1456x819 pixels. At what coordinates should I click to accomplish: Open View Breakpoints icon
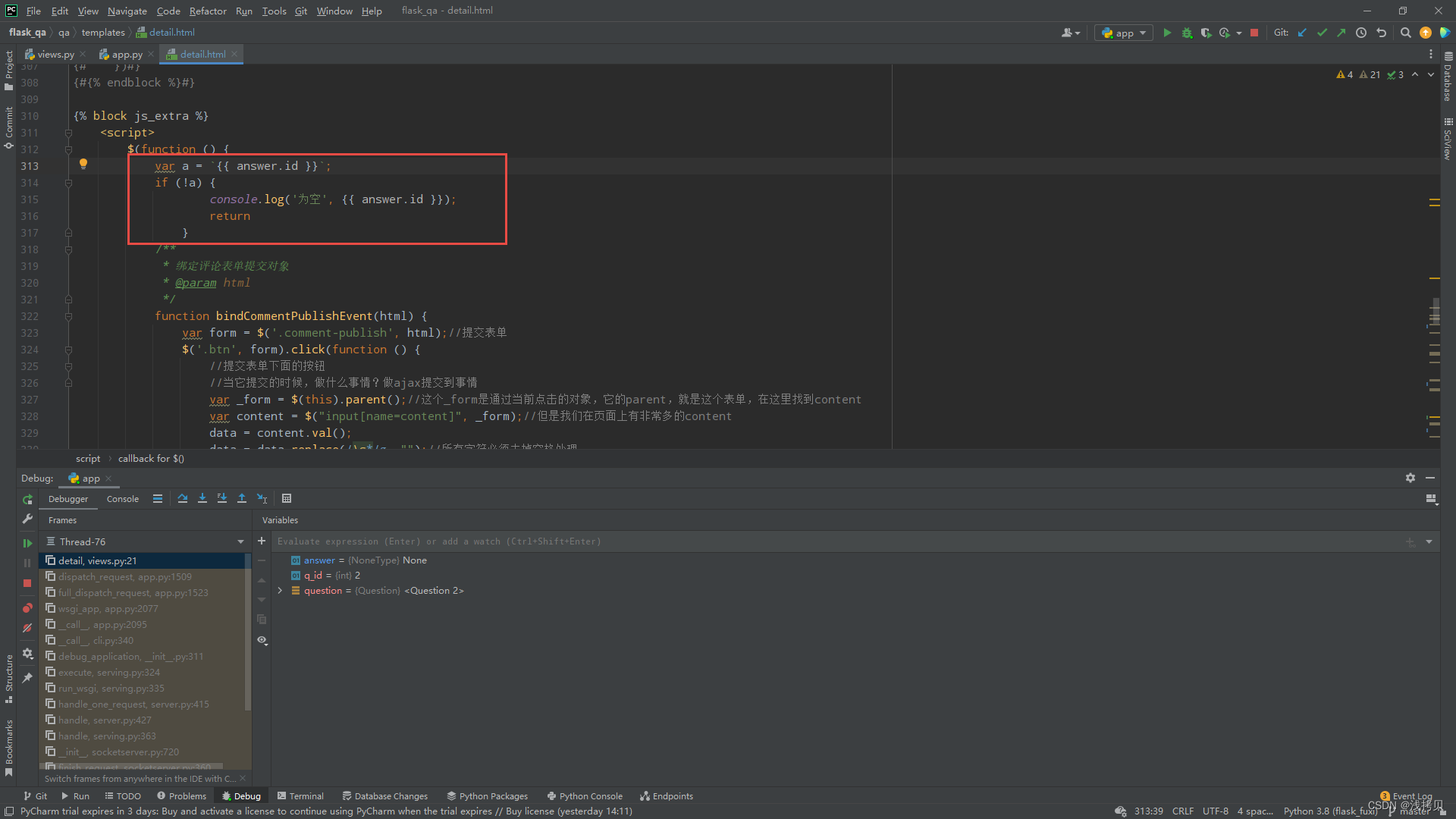point(27,608)
